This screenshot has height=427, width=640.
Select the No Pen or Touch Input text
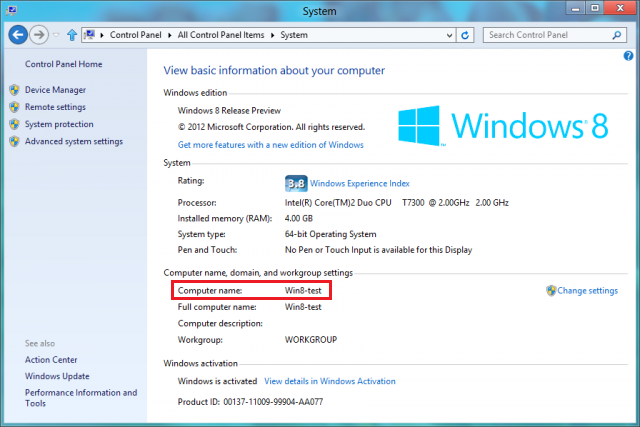378,250
